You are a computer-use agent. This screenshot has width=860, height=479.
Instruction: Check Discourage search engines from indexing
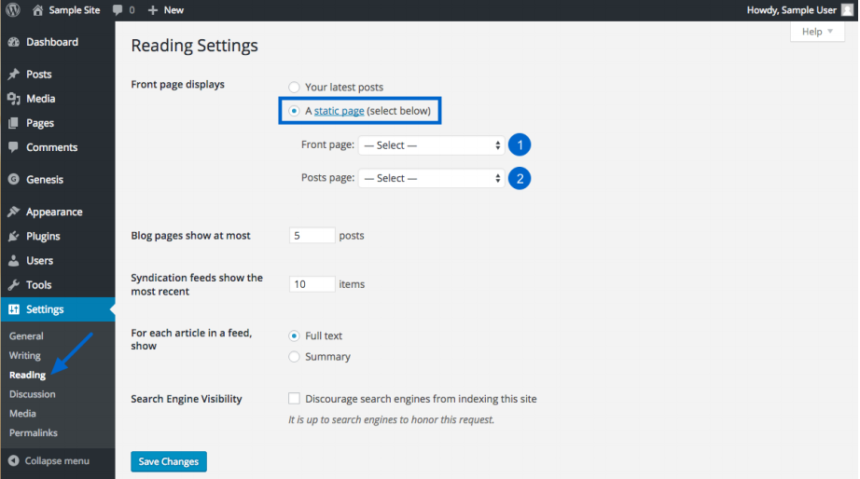pos(294,399)
